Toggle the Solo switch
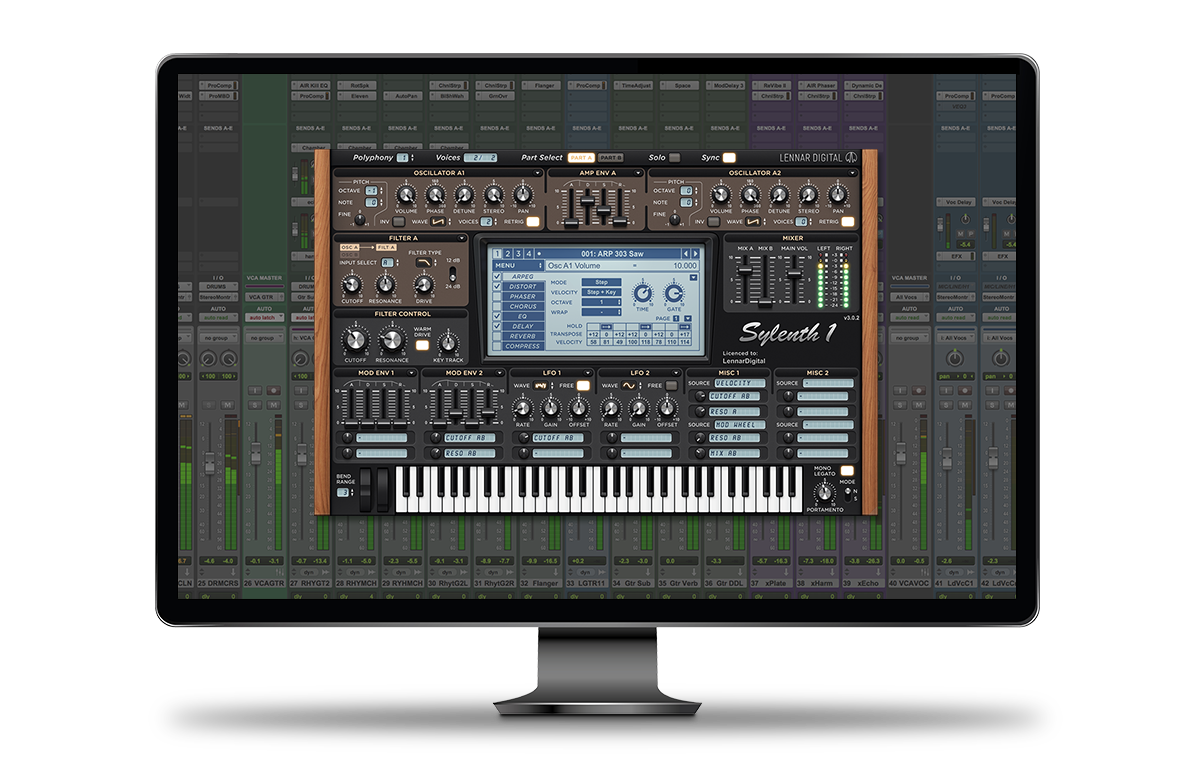 (x=674, y=158)
